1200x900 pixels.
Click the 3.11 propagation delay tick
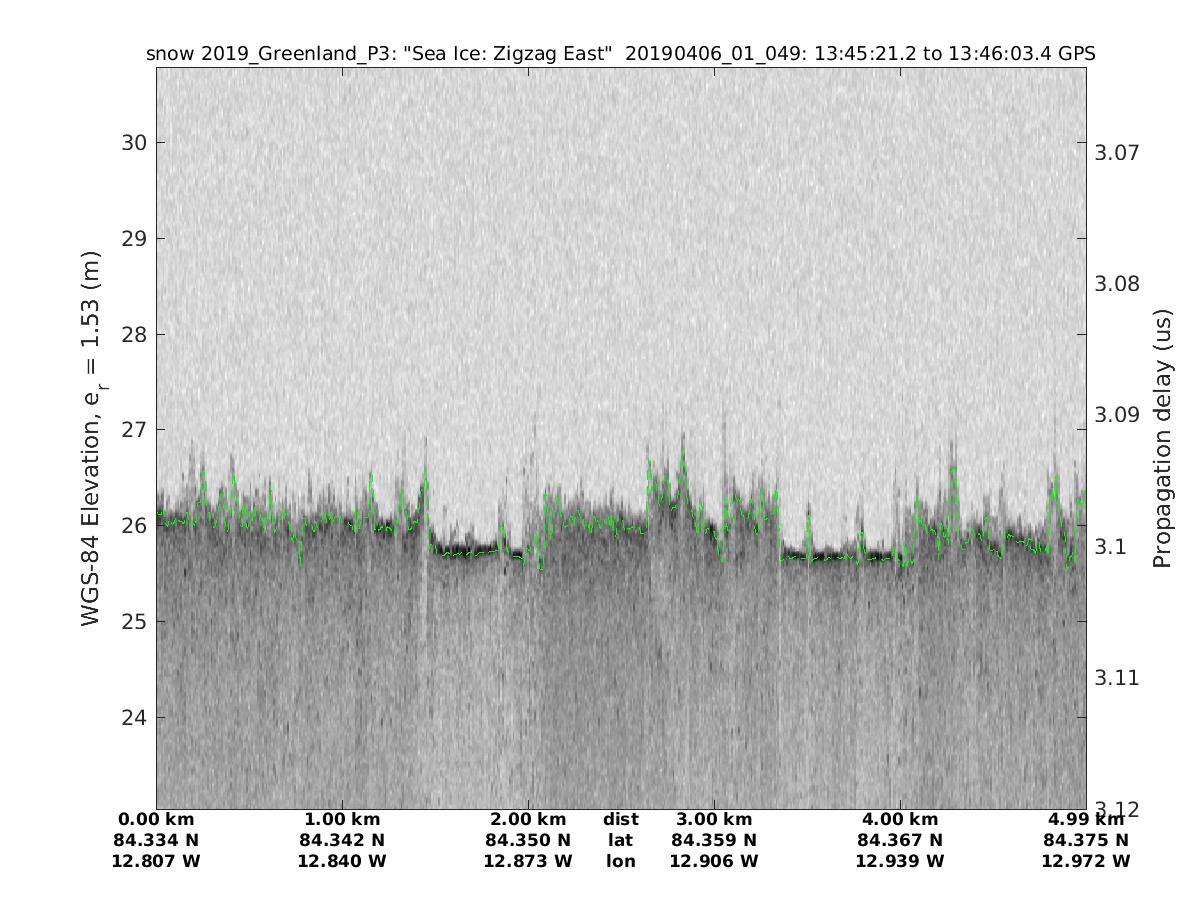[x=1116, y=678]
